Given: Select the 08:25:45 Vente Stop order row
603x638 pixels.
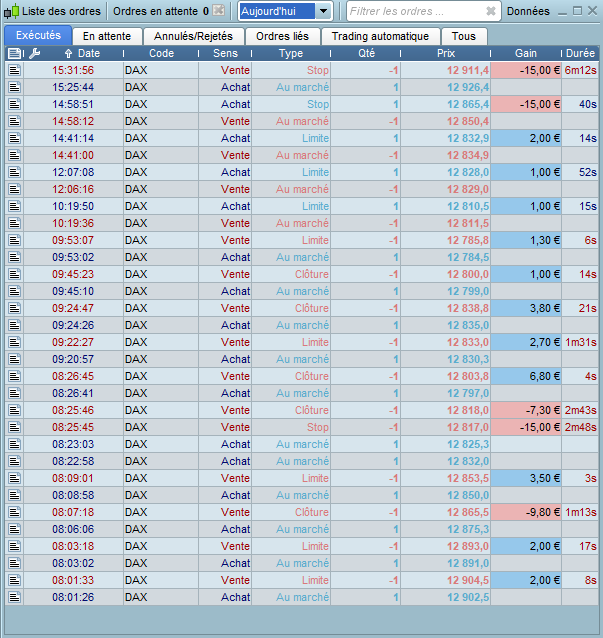Looking at the screenshot, I should 302,427.
